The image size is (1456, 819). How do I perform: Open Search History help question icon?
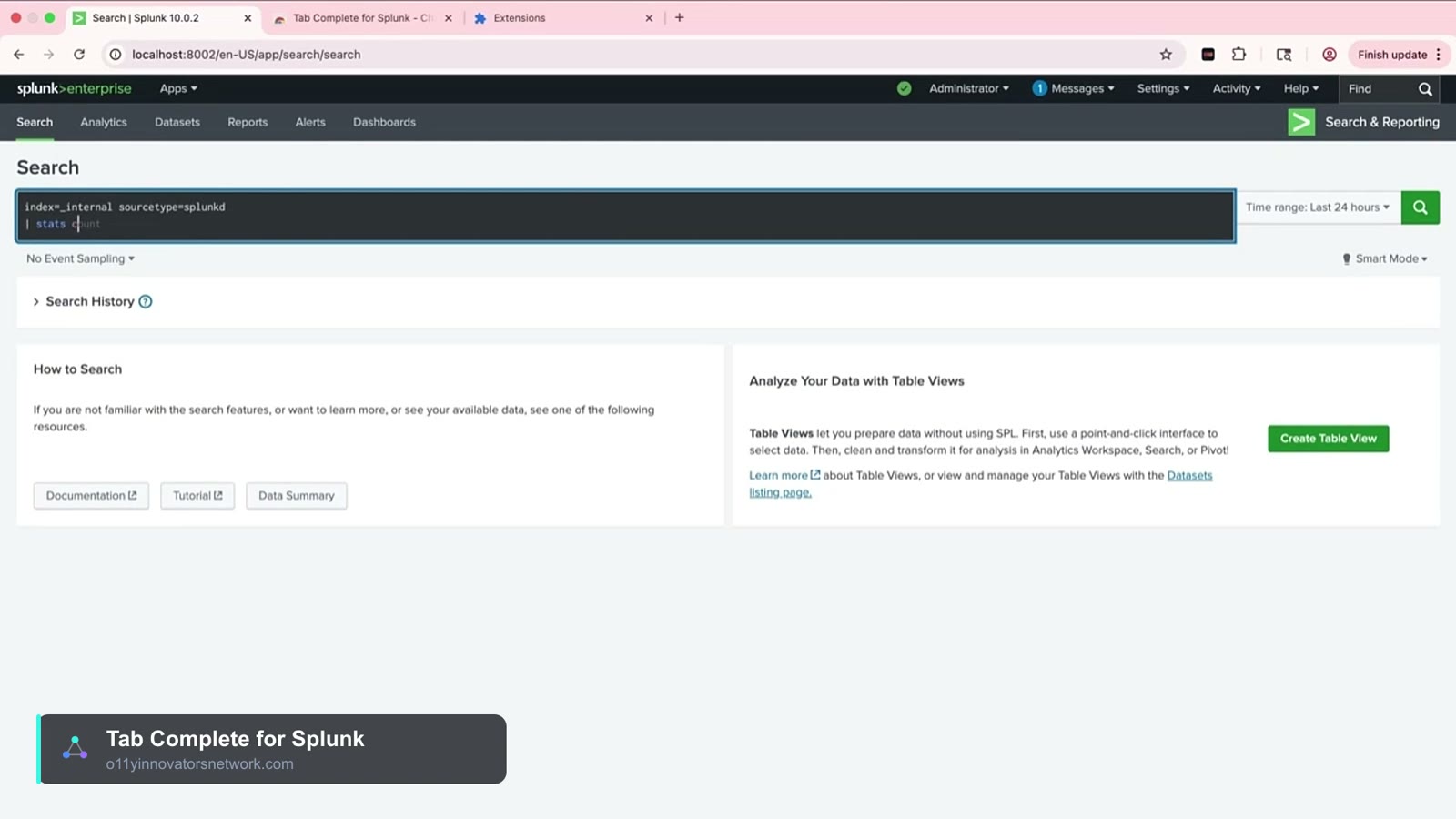(145, 301)
